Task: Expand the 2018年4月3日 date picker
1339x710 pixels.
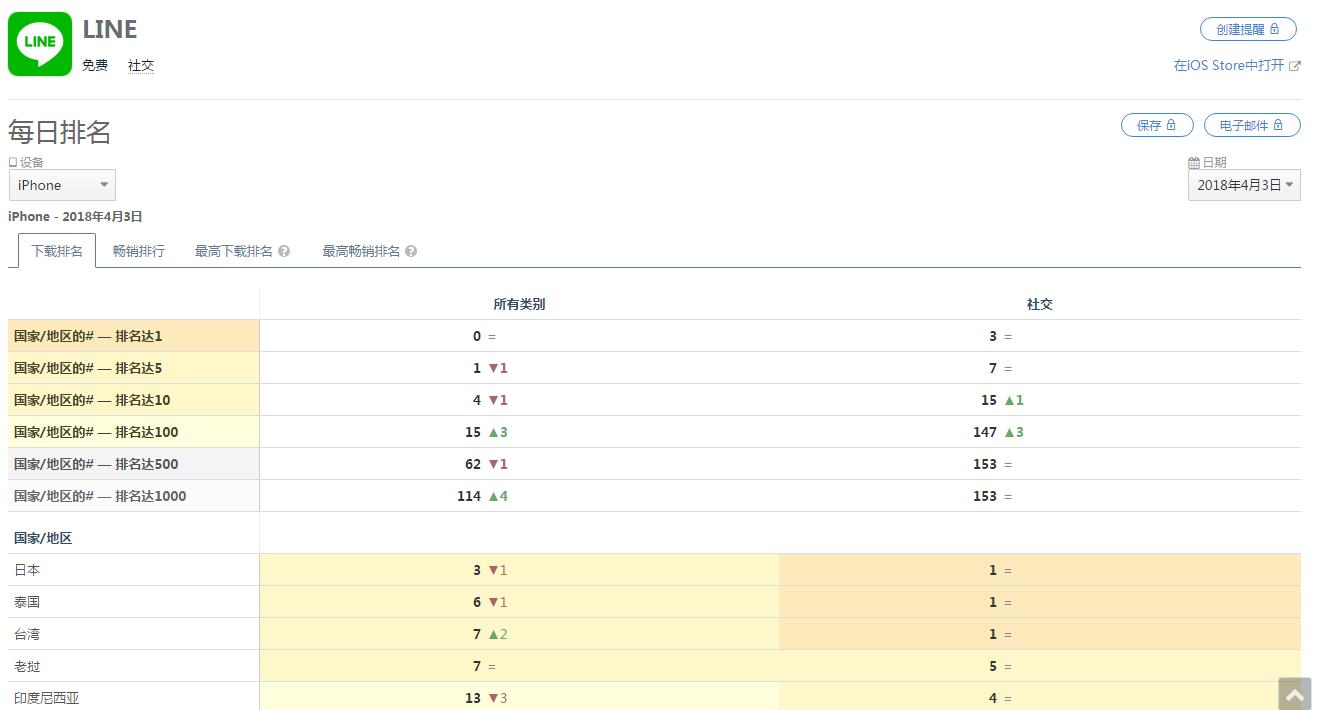Action: pos(1243,185)
